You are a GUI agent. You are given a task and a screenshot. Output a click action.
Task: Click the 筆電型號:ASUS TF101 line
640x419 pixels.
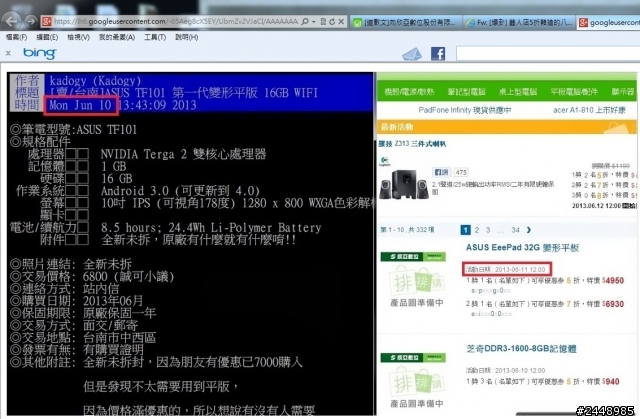(73, 130)
